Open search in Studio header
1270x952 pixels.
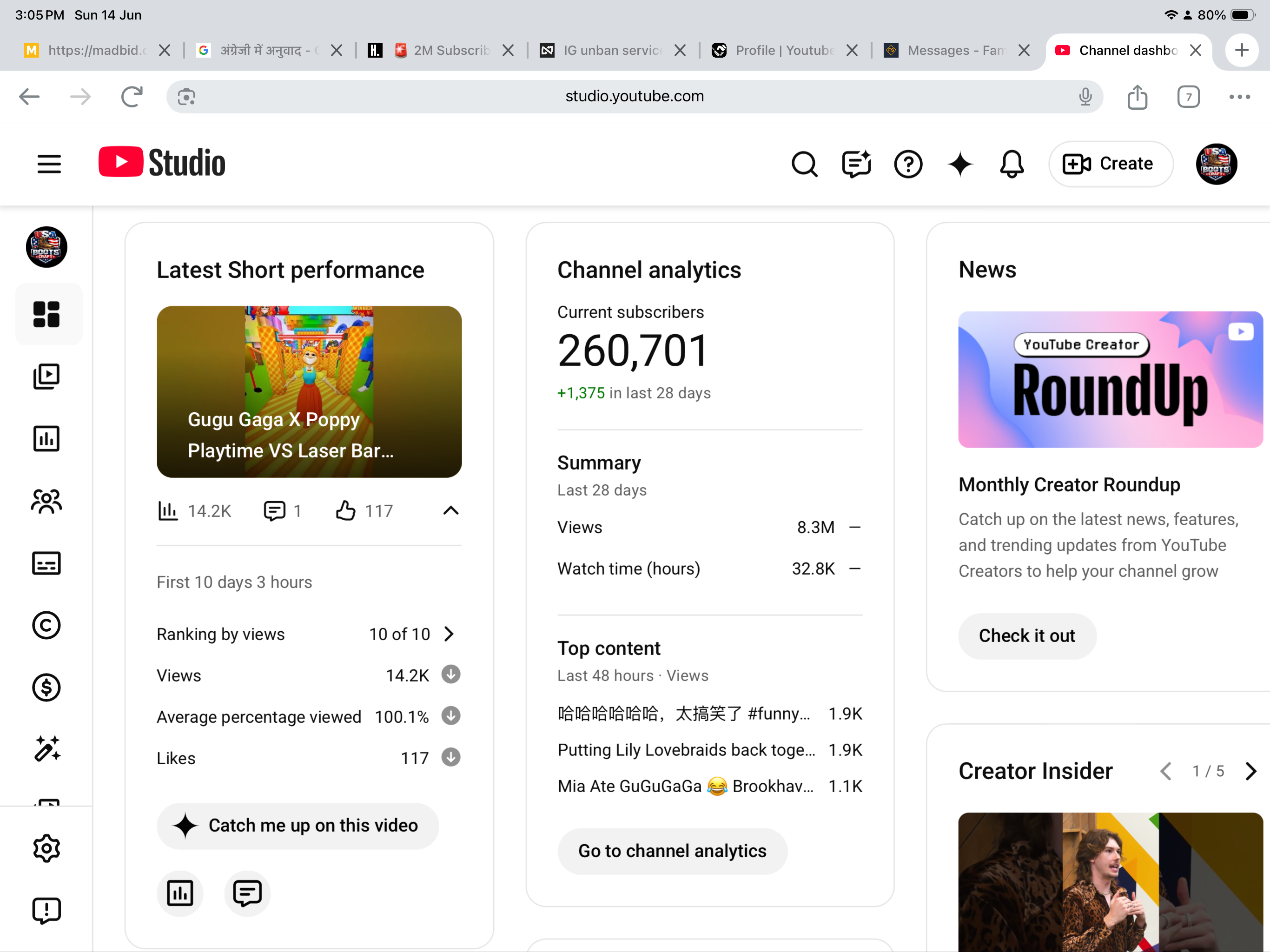pos(804,164)
